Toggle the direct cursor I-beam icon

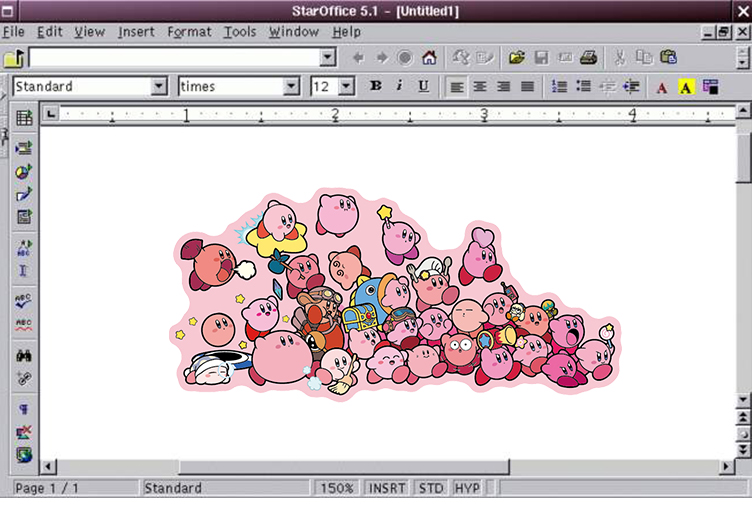[23, 271]
